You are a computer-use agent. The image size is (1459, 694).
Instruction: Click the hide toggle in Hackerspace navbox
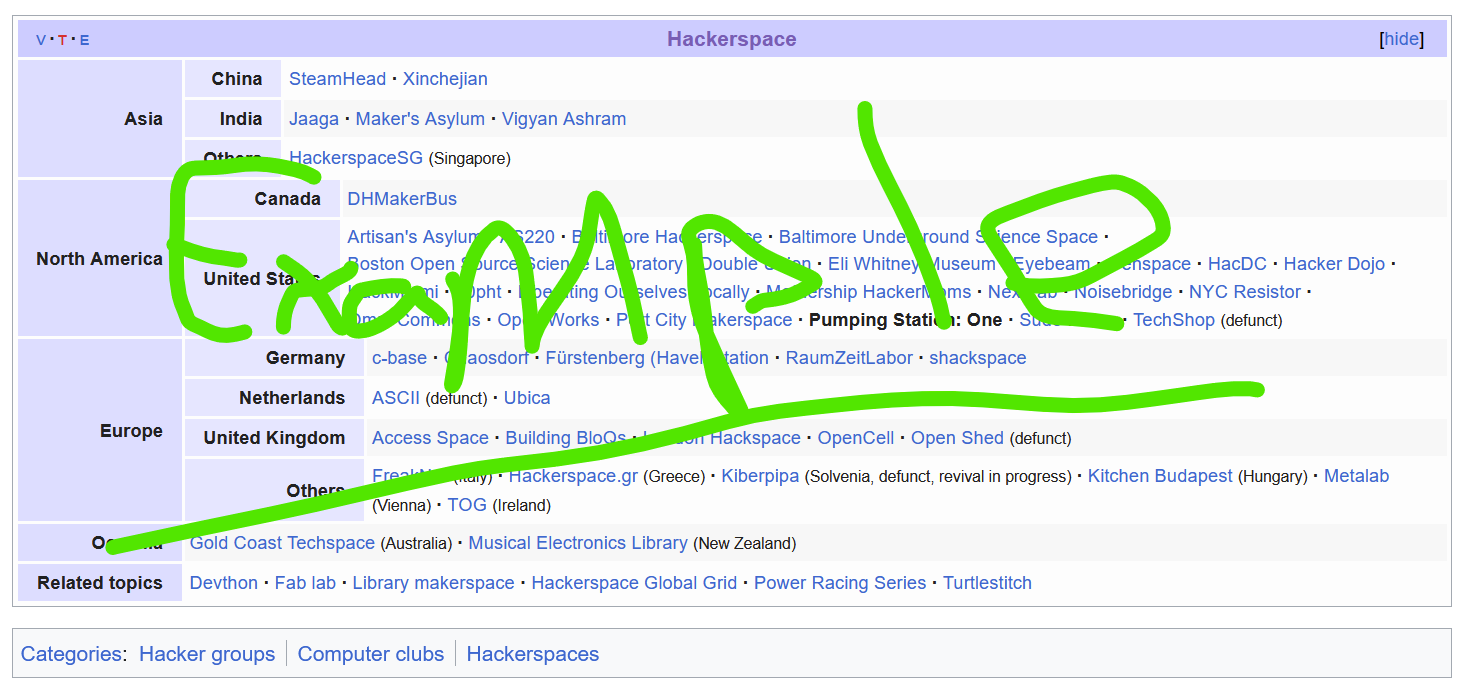[1401, 39]
